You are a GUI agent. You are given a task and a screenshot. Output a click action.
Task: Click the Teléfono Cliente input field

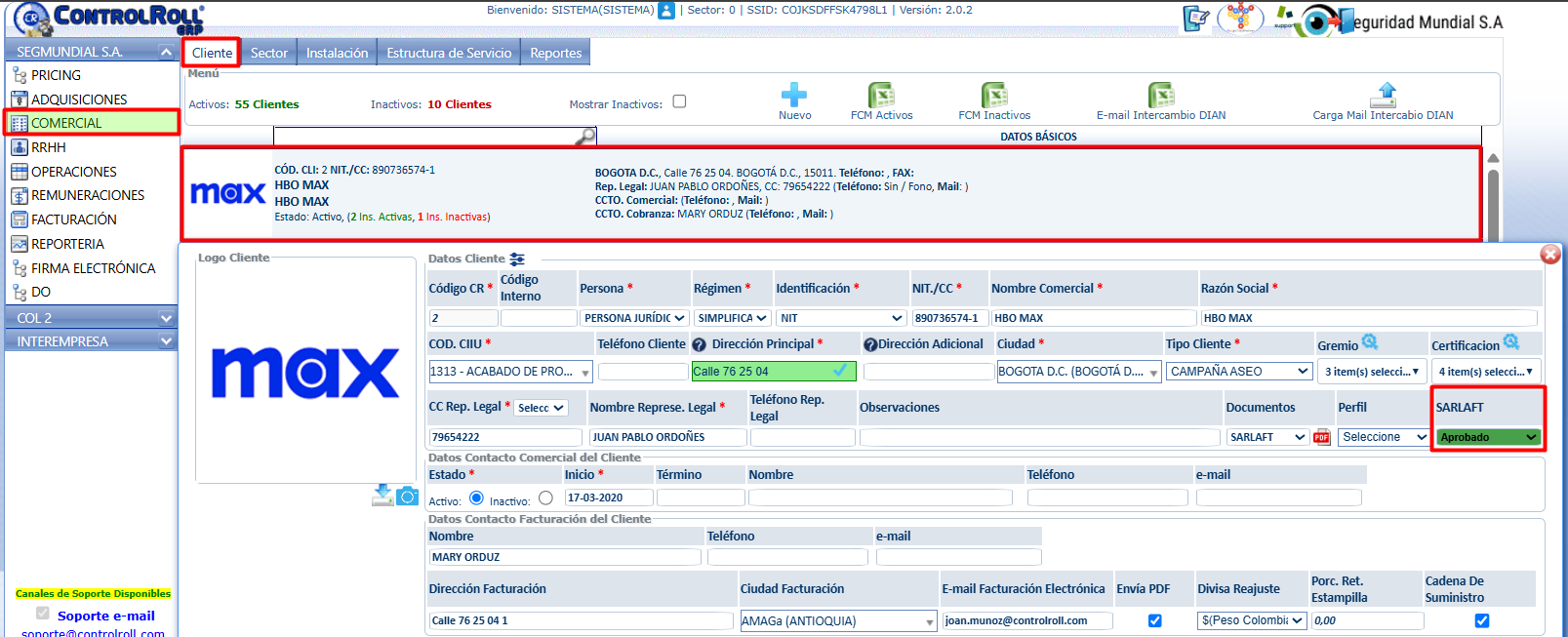[x=643, y=372]
